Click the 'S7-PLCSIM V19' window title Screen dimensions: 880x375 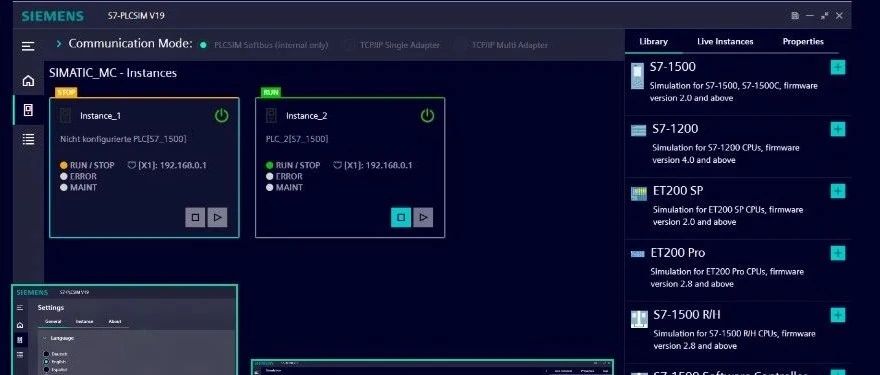tap(136, 16)
